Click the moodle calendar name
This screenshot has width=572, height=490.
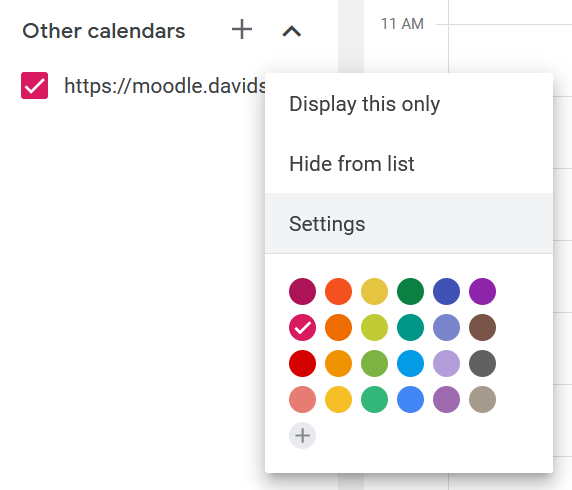click(165, 86)
